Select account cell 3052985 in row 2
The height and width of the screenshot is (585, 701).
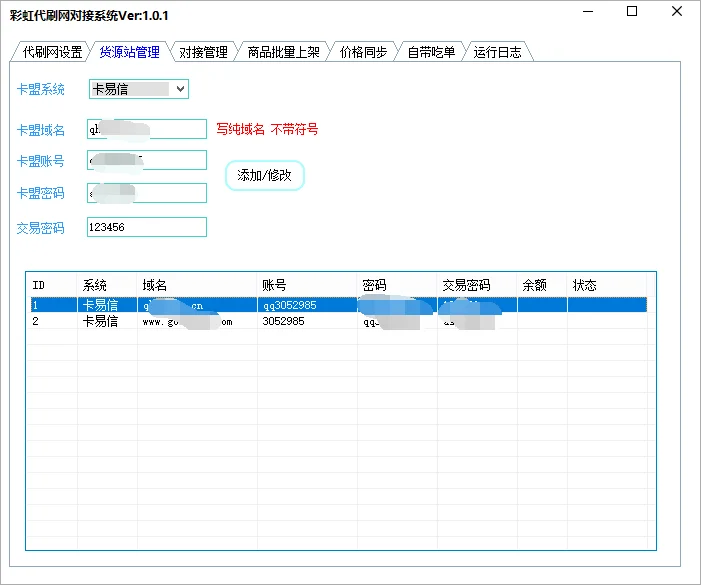(307, 321)
